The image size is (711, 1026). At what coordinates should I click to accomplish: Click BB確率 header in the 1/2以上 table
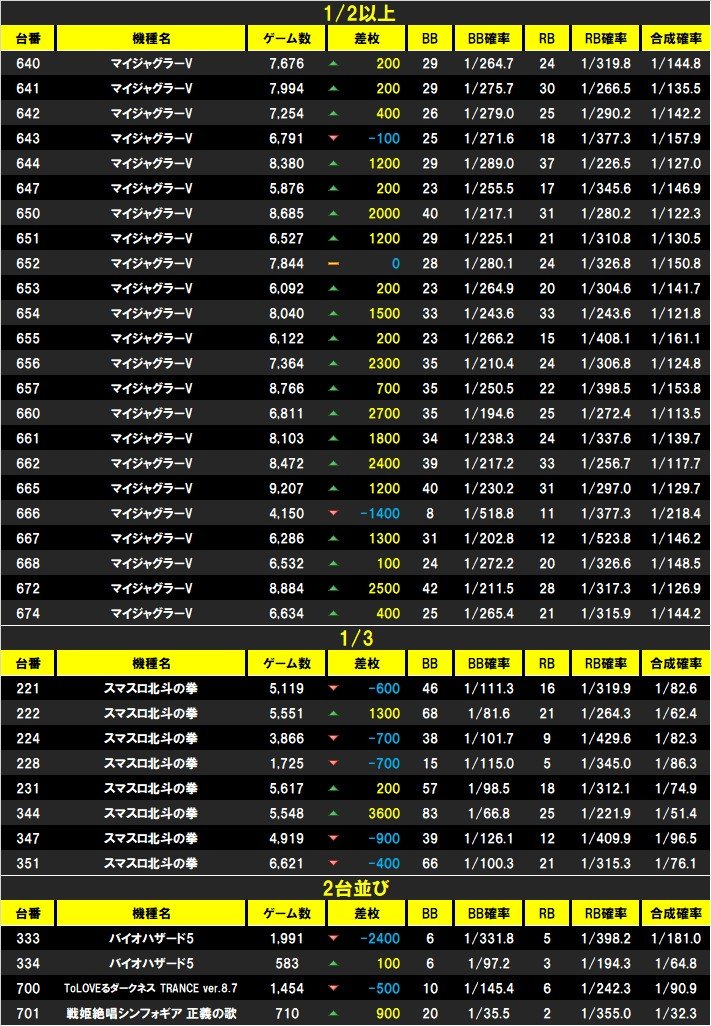click(x=489, y=39)
